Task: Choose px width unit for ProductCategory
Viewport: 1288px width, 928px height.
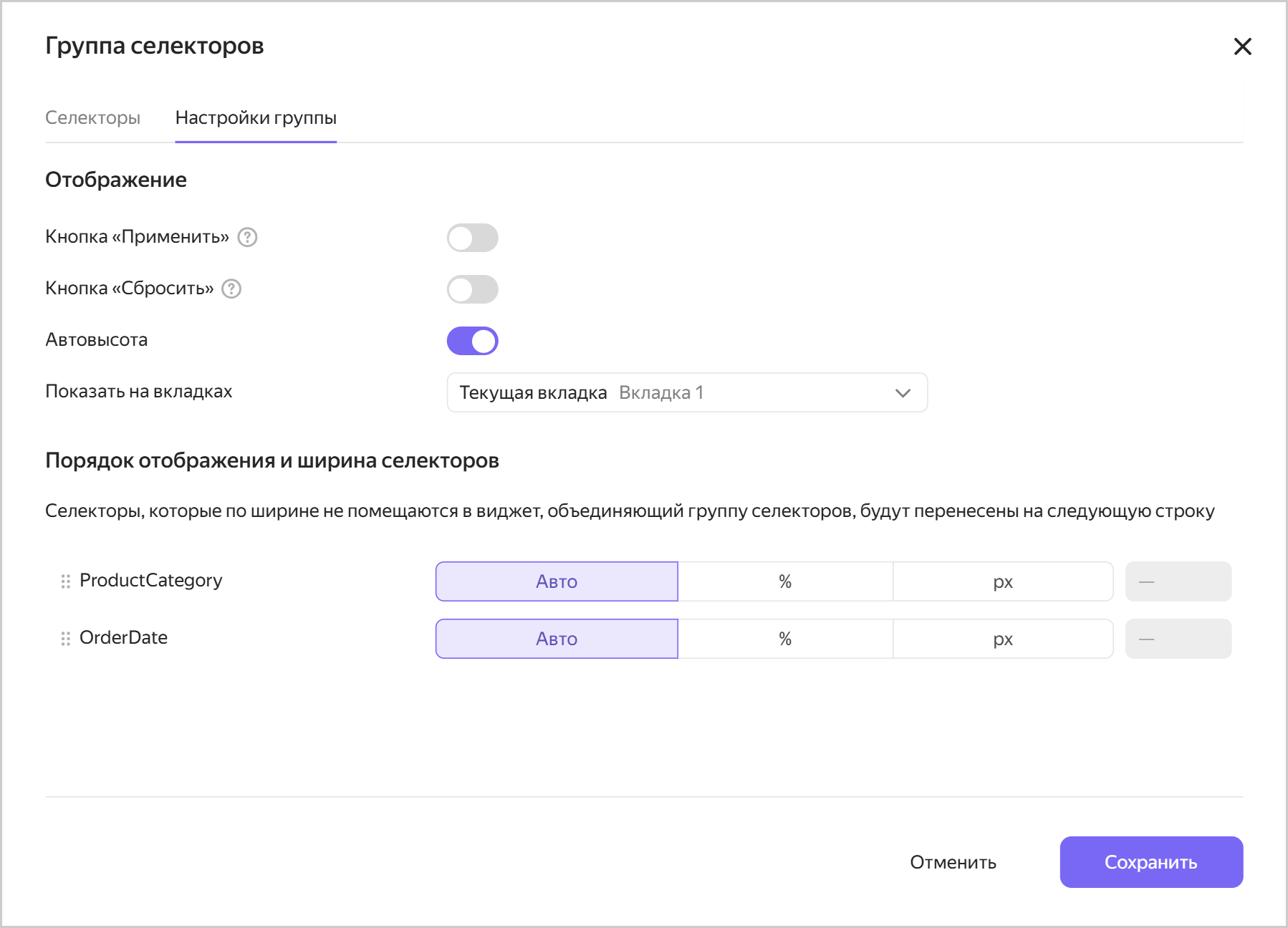Action: (1002, 581)
